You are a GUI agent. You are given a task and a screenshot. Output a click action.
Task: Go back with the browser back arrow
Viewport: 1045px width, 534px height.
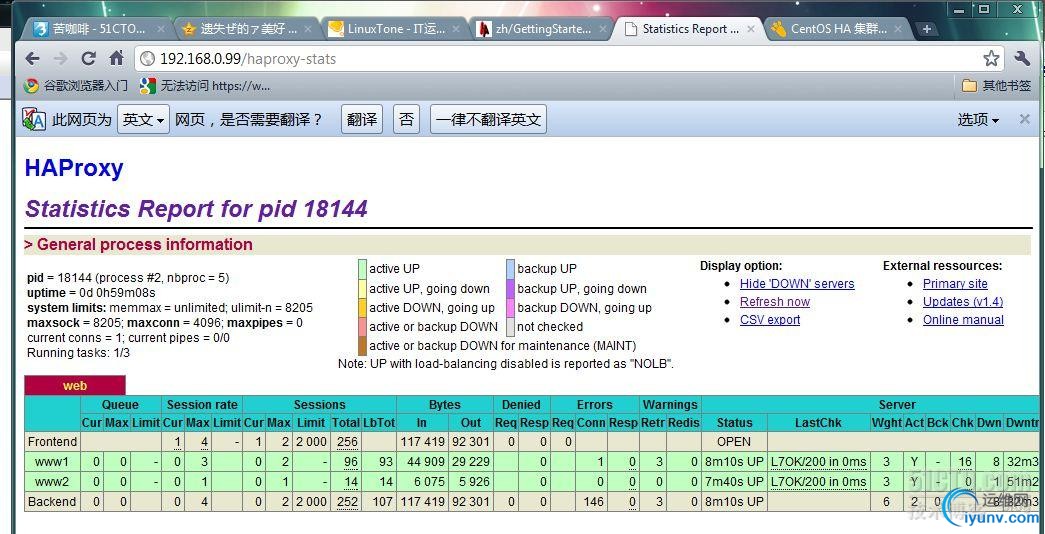click(32, 59)
